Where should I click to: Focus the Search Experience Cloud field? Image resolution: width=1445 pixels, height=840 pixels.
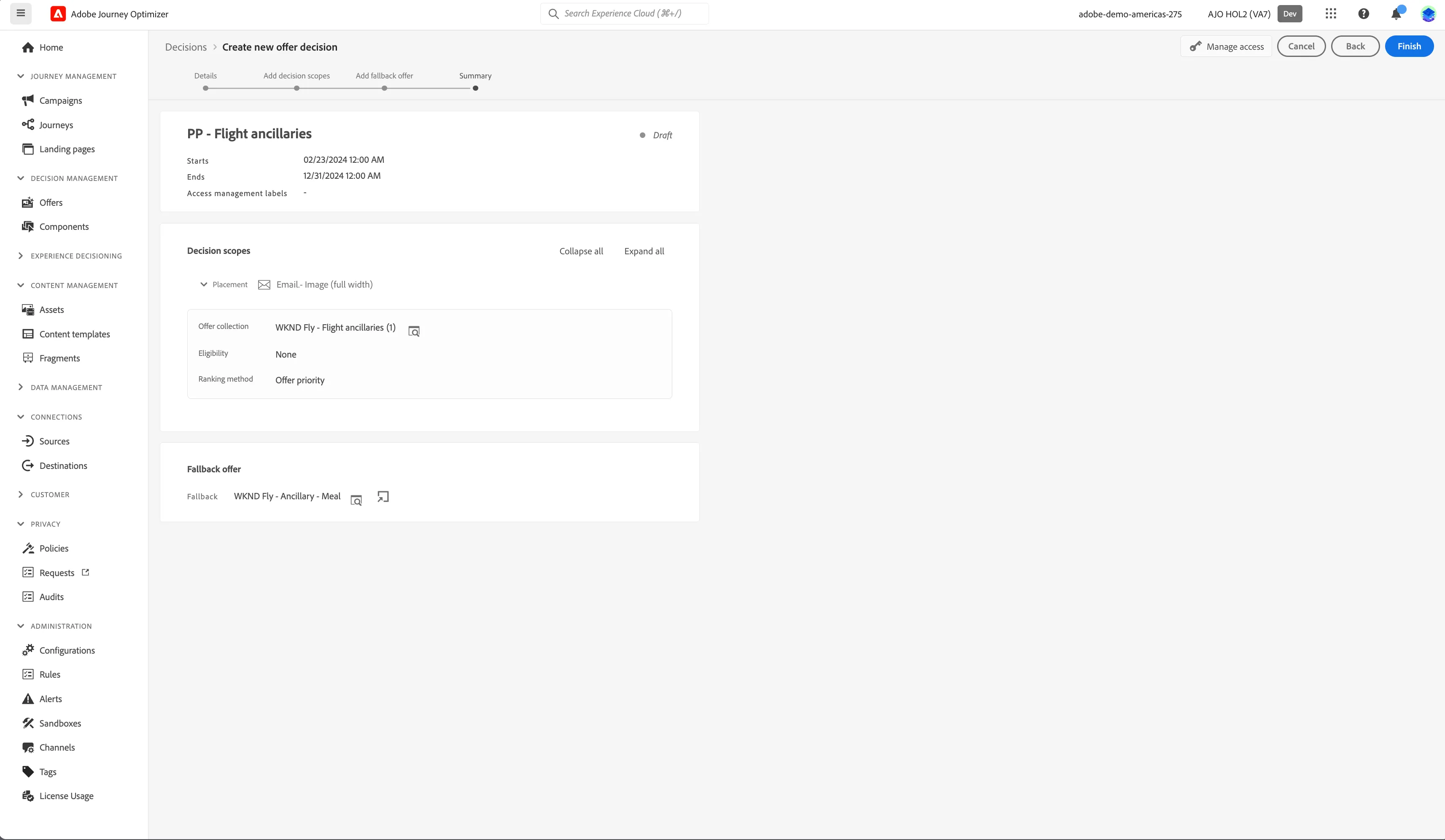(x=625, y=13)
